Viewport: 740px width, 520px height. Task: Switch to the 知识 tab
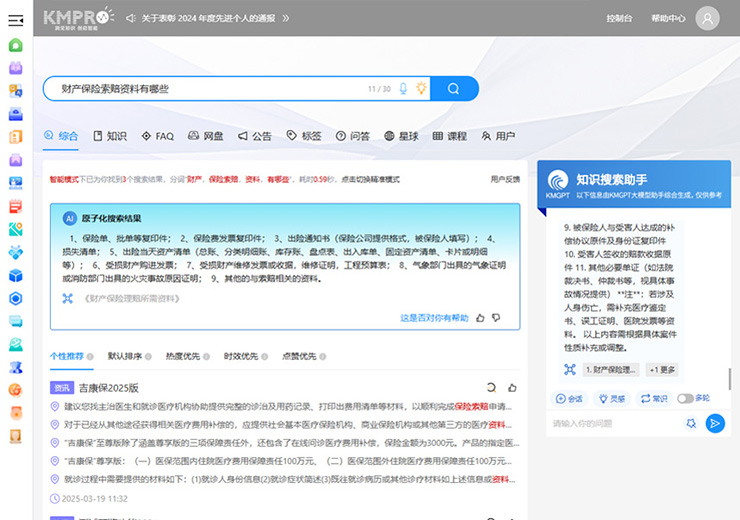[x=110, y=136]
